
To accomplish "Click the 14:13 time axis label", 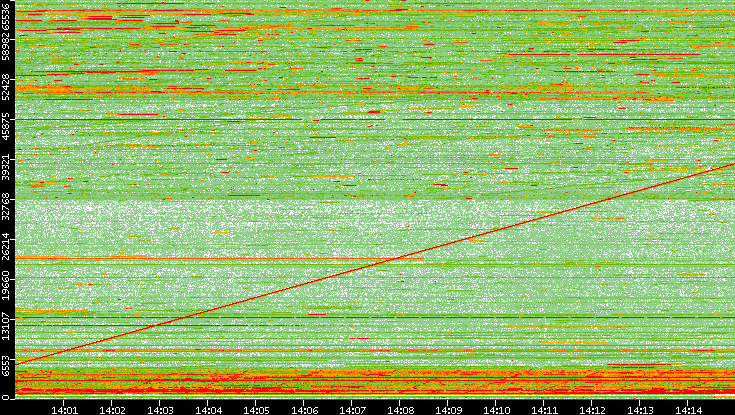I will [x=640, y=410].
